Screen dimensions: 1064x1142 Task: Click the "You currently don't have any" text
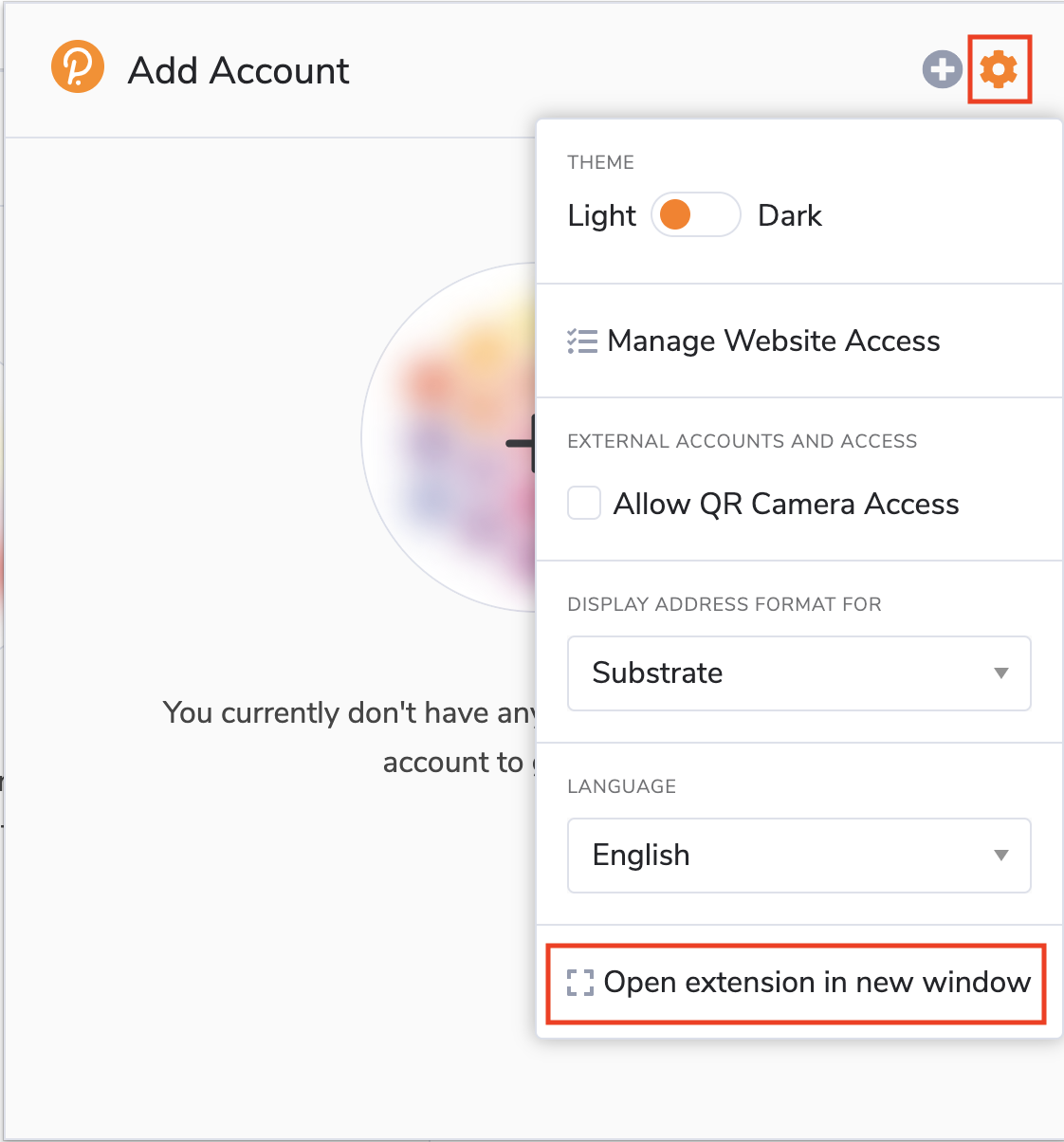(350, 712)
